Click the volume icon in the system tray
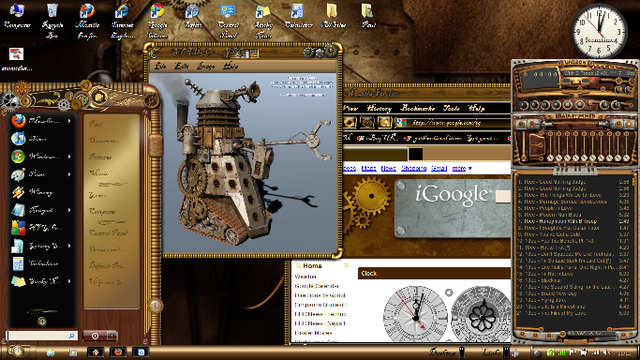The width and height of the screenshot is (640, 360). 606,352
